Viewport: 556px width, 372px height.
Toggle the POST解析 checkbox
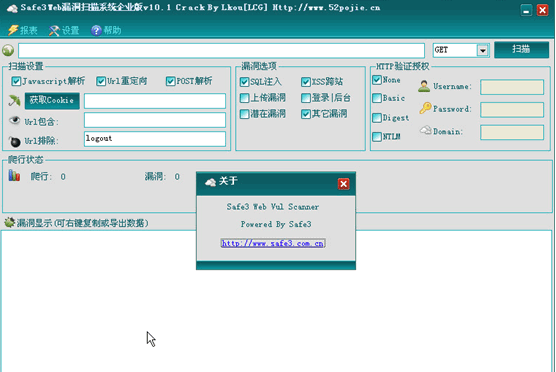point(171,81)
